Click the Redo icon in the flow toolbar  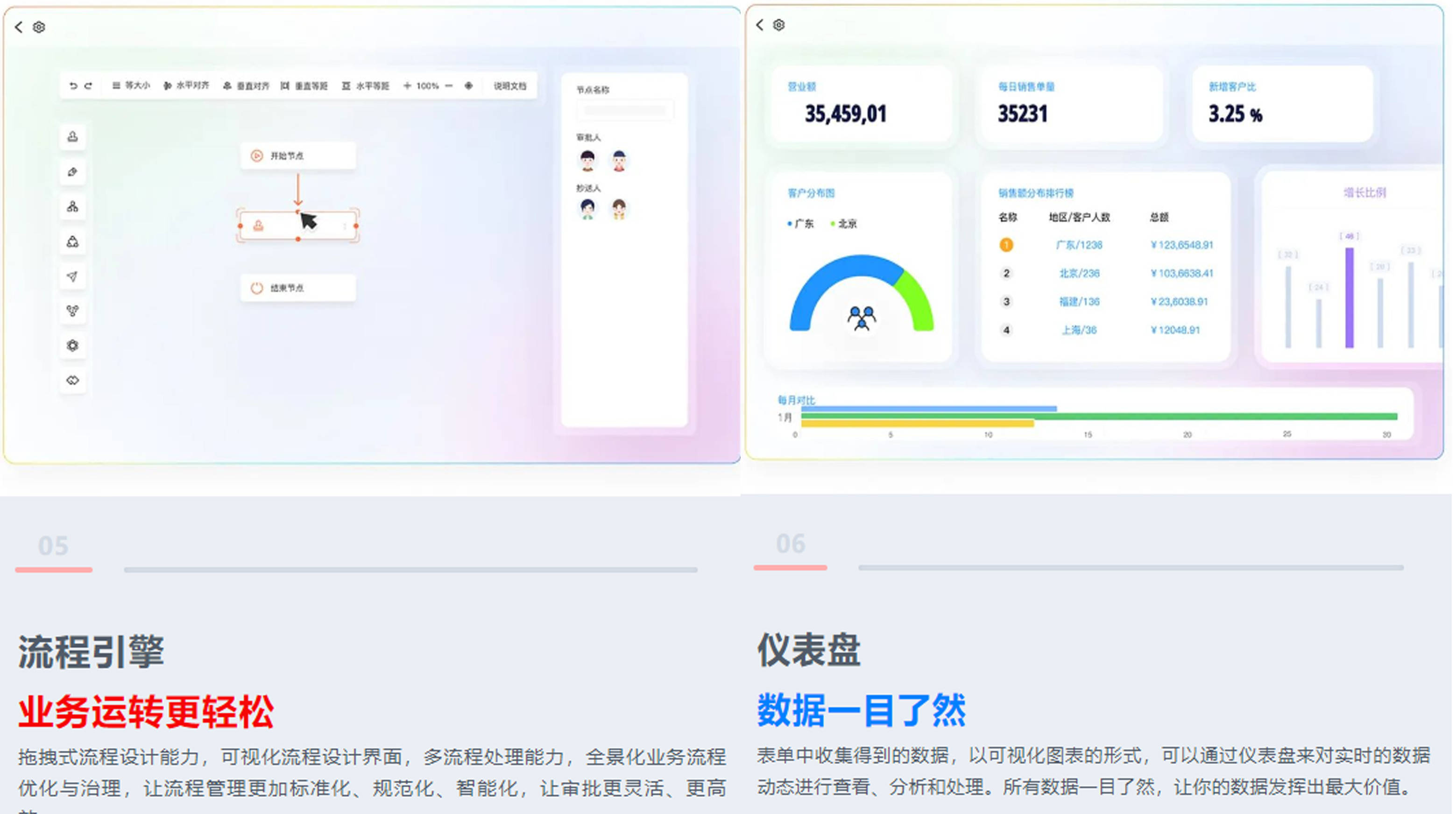89,85
